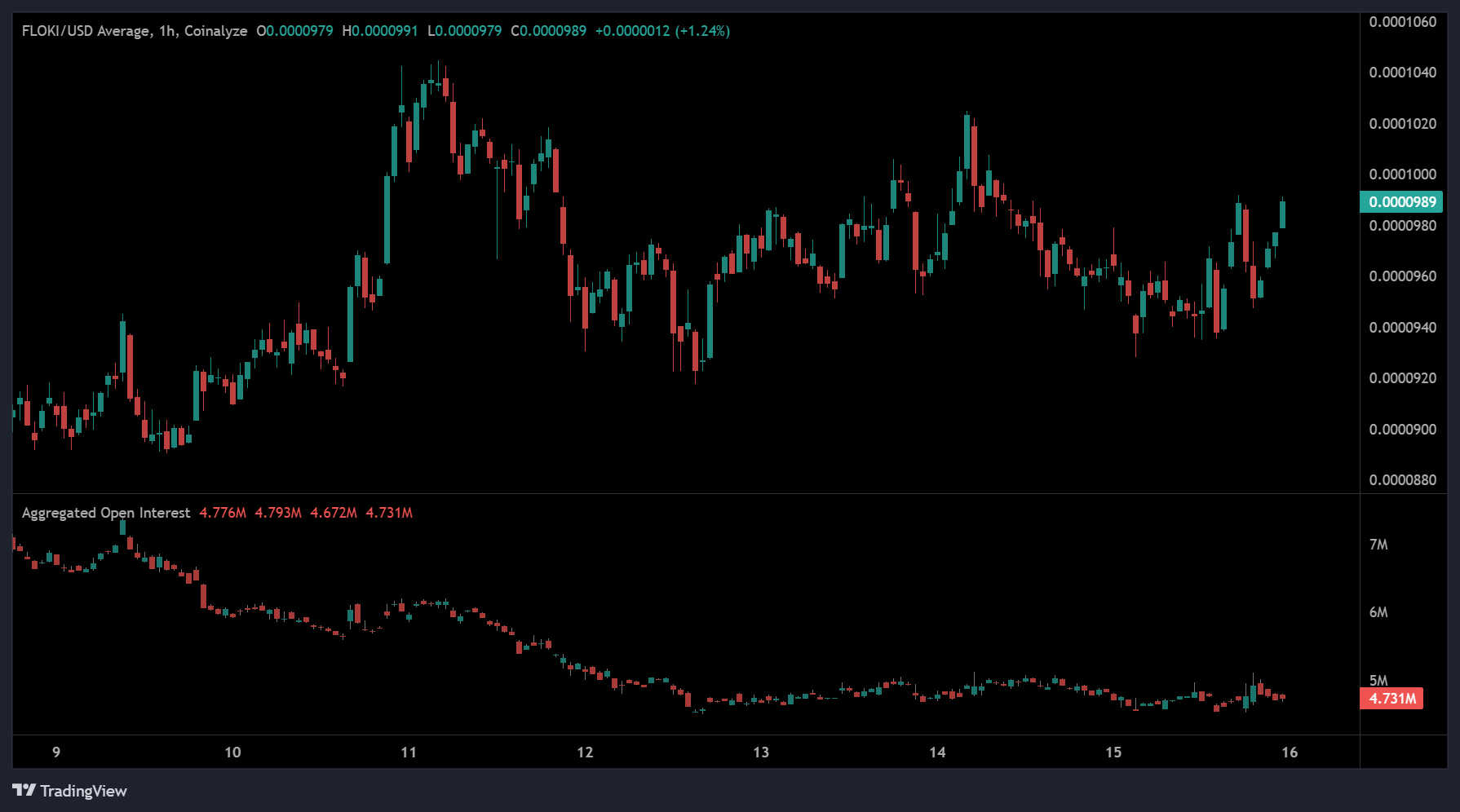
Task: Click date 16 on the time axis
Action: pos(1290,752)
